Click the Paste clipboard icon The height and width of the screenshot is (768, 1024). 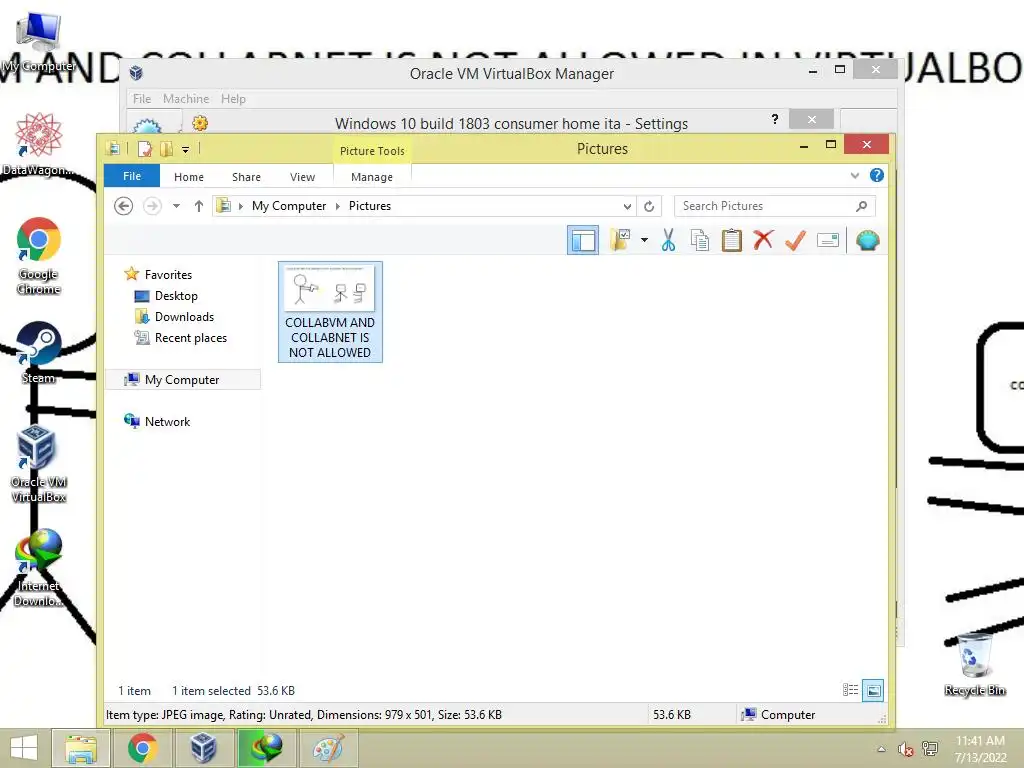[731, 240]
